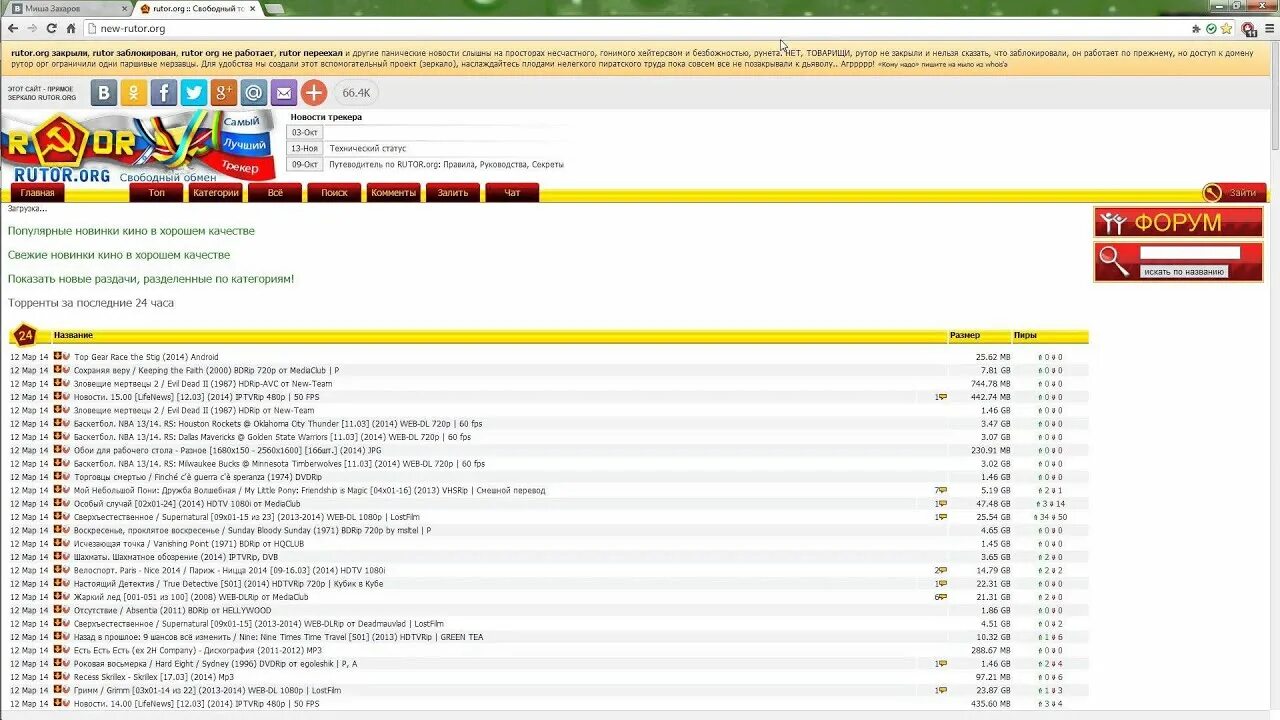This screenshot has height=720, width=1280.
Task: Share via the Facebook icon
Action: [164, 93]
